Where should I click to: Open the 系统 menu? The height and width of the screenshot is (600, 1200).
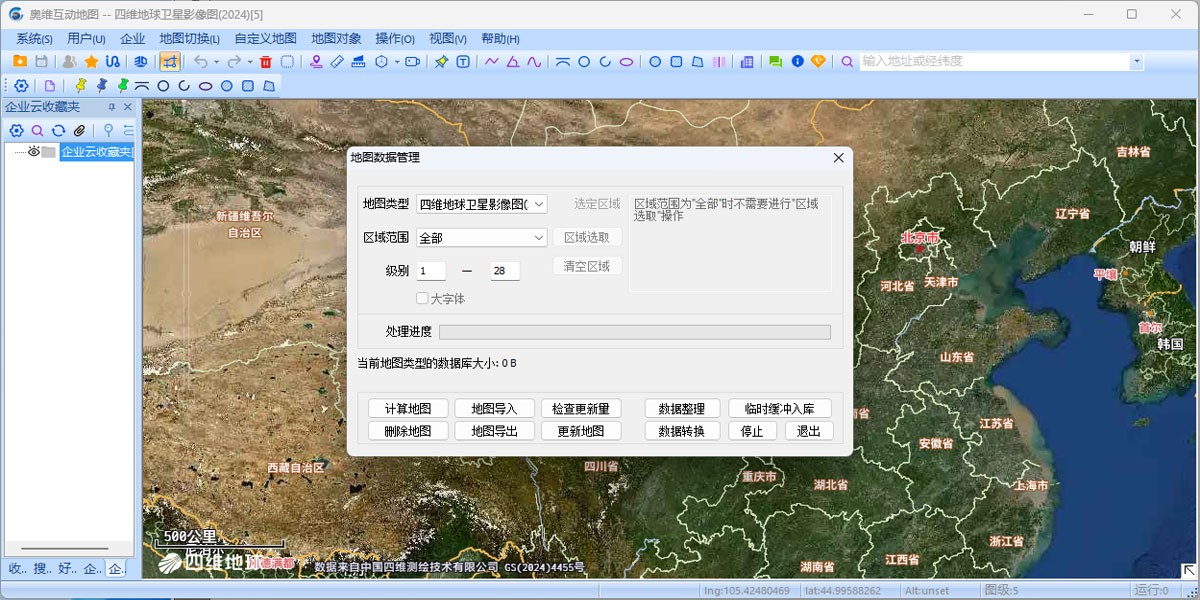[x=34, y=39]
